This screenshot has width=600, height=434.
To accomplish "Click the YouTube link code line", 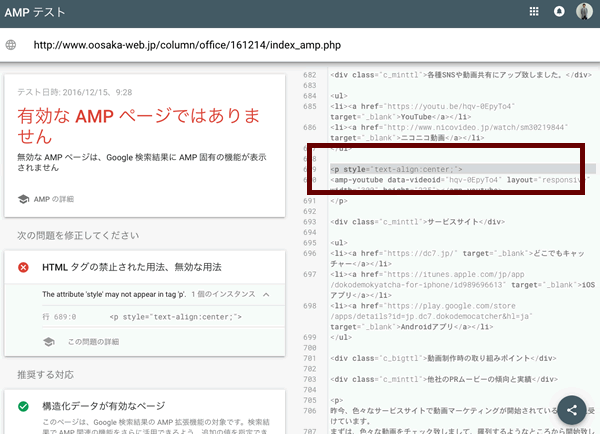I will [x=422, y=111].
